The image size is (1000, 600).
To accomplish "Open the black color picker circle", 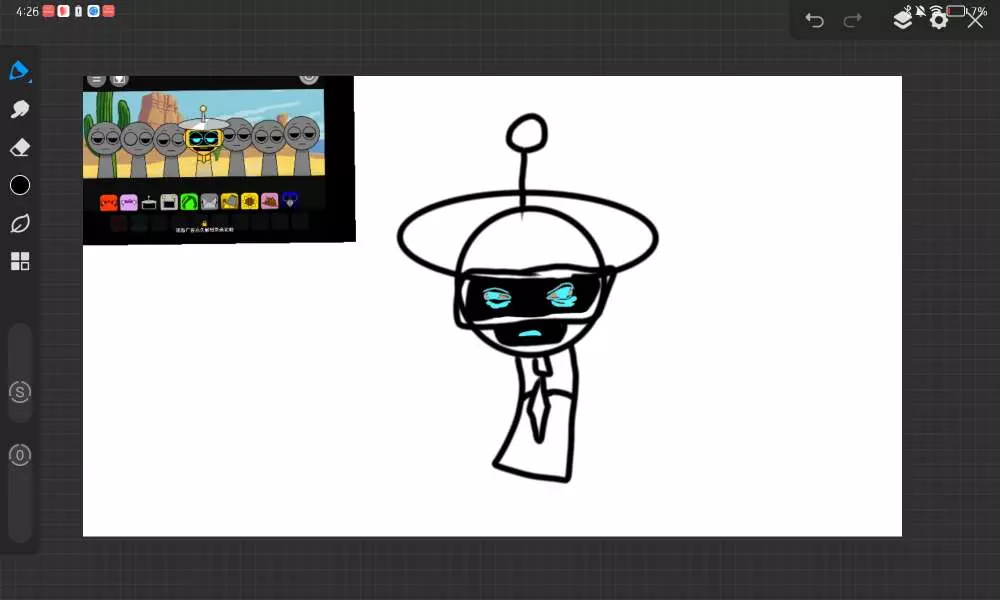I will coord(20,186).
